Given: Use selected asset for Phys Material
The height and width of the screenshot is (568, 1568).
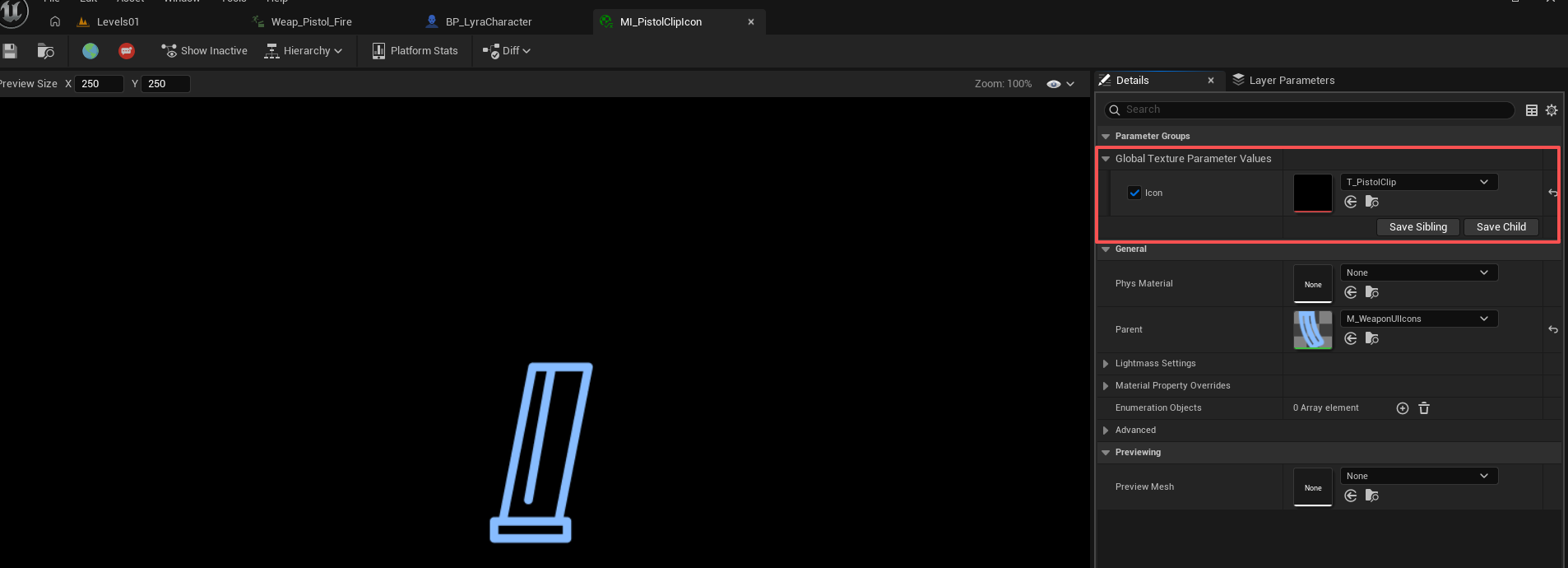Looking at the screenshot, I should coord(1351,292).
